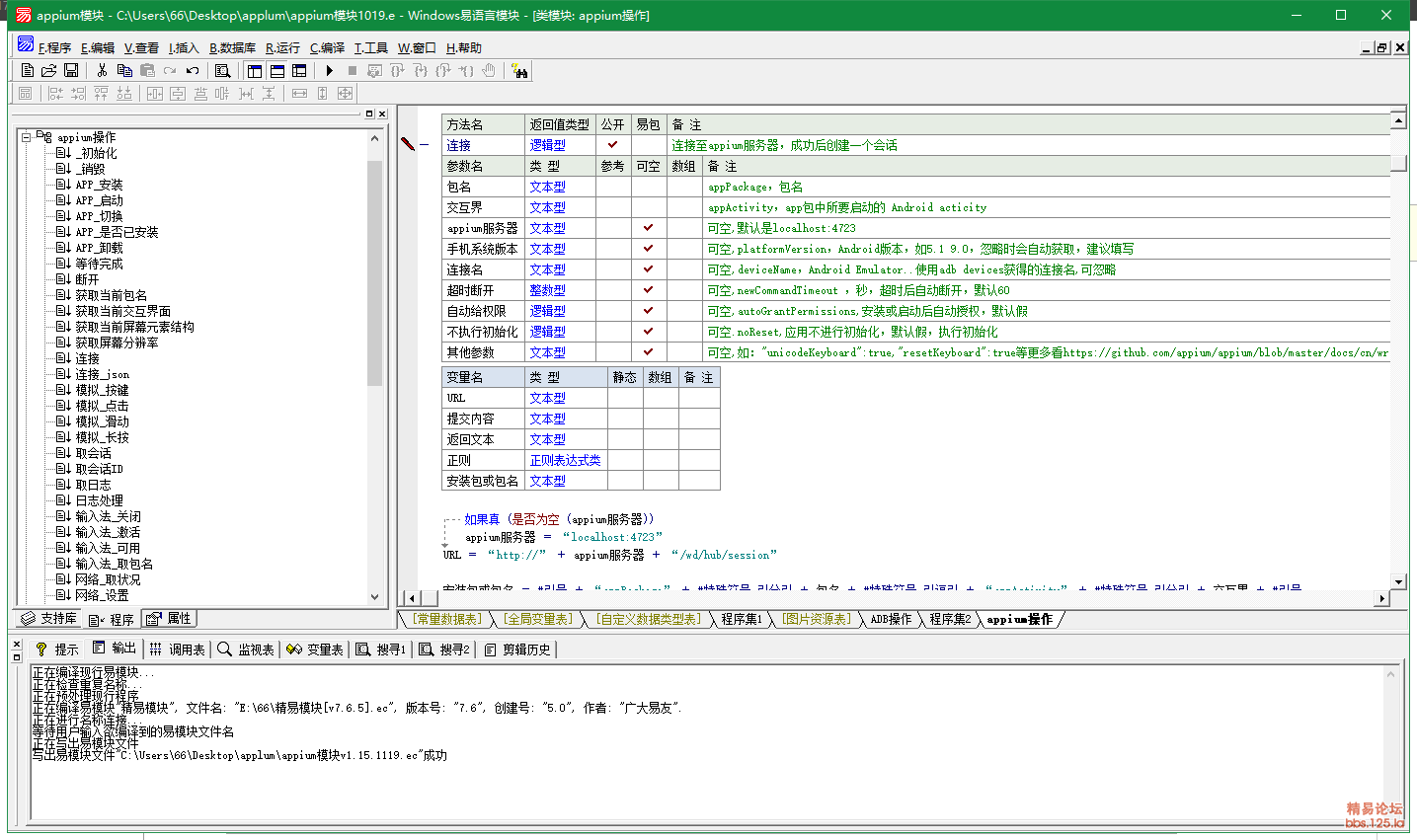Toggle 可空 checkmark for 其他参数 parameter
The width and height of the screenshot is (1417, 840).
649,351
